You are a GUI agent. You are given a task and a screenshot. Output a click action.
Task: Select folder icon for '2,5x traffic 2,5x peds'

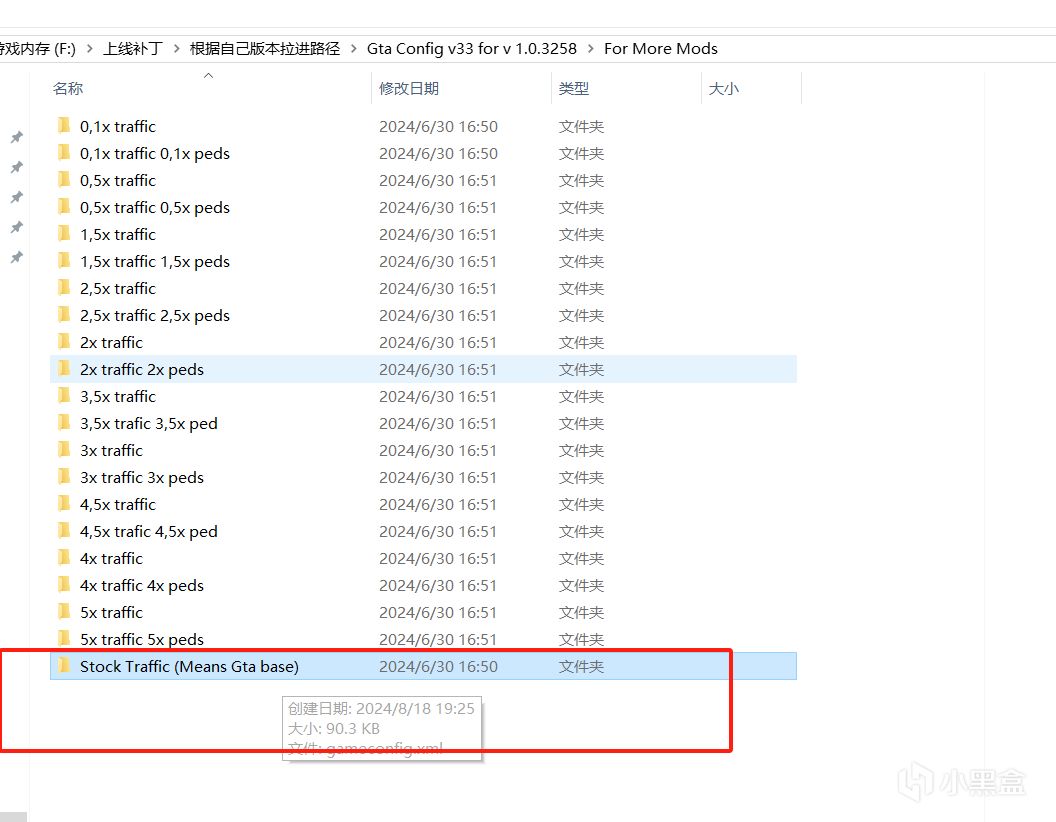point(64,314)
